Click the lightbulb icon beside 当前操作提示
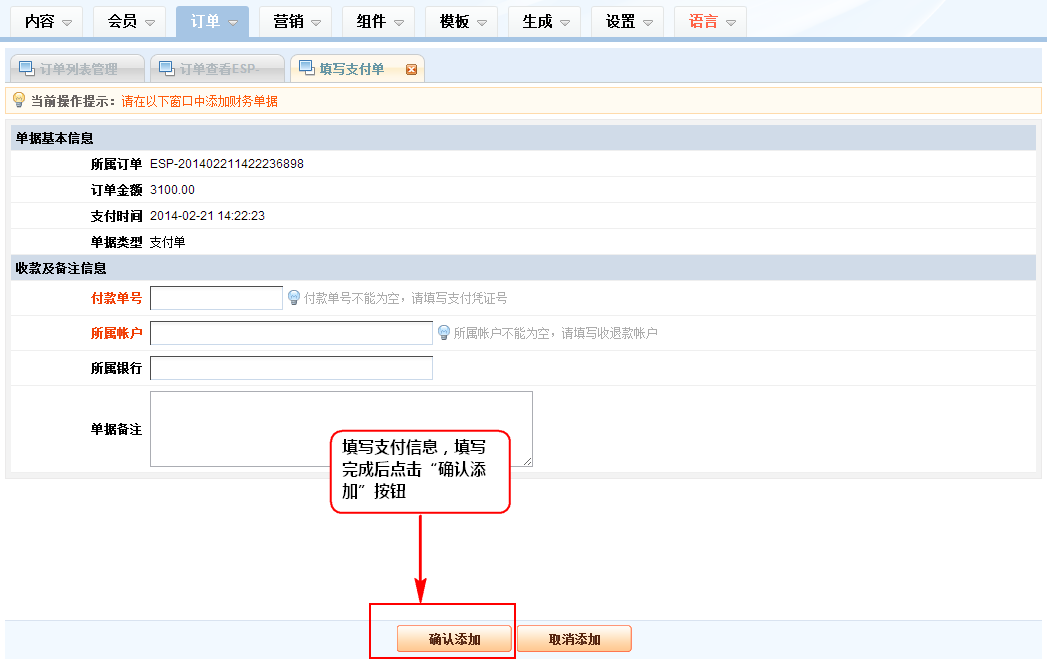Image resolution: width=1047 pixels, height=662 pixels. click(x=18, y=101)
